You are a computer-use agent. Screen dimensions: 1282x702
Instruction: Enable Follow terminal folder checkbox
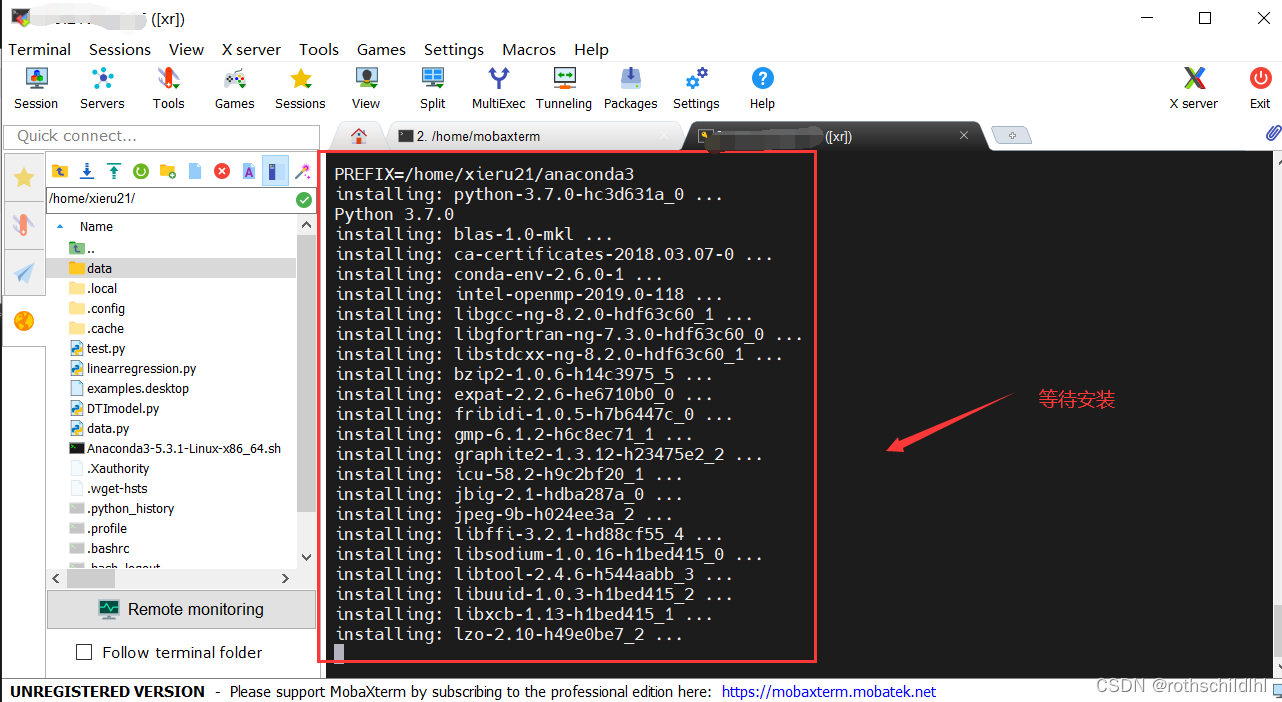85,652
